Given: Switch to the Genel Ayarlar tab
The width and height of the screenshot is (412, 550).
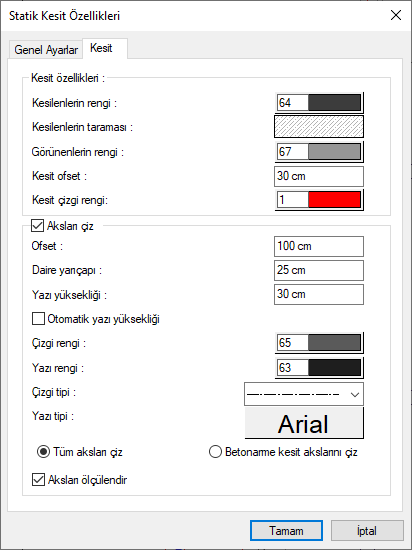Looking at the screenshot, I should (46, 50).
